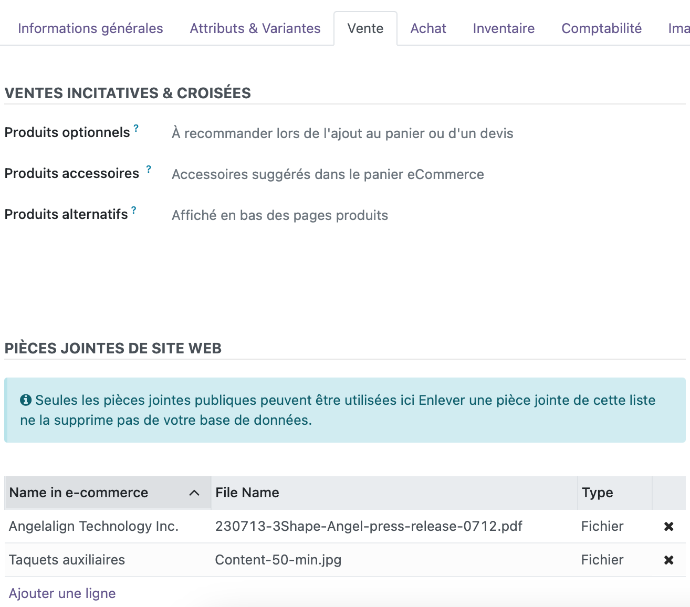This screenshot has height=607, width=690.
Task: Toggle sort arrow on Name in e-commerce
Action: coord(193,493)
